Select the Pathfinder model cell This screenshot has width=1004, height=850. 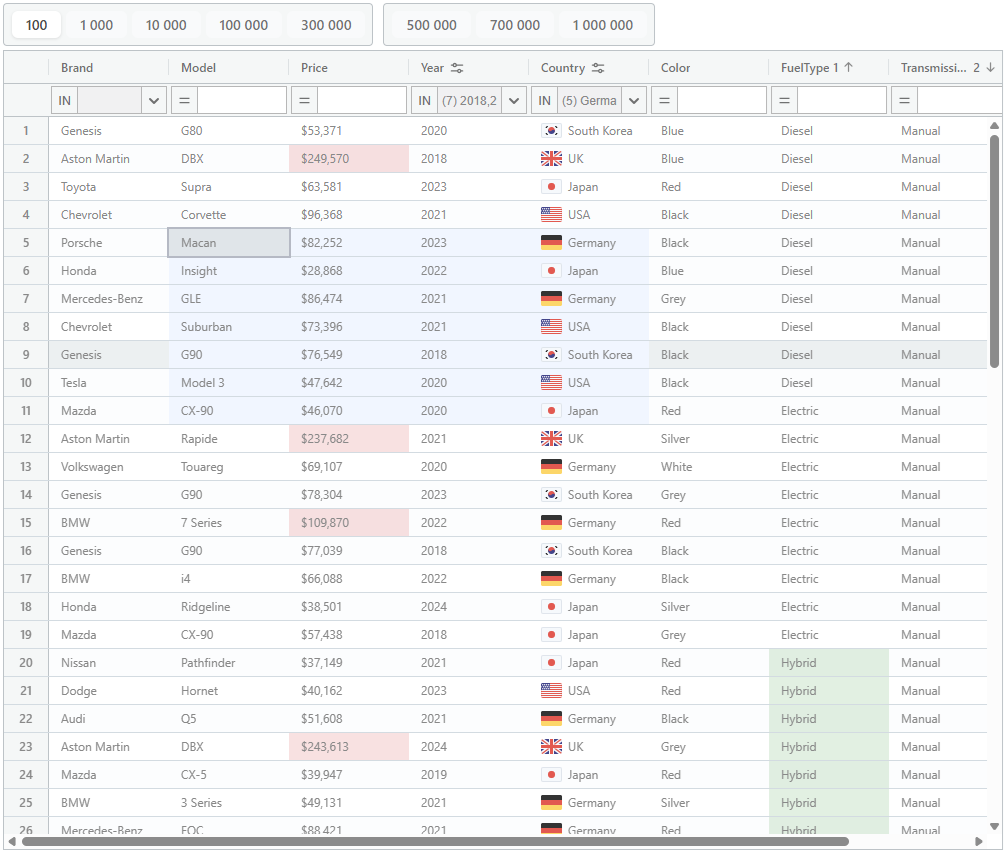pyautogui.click(x=229, y=663)
